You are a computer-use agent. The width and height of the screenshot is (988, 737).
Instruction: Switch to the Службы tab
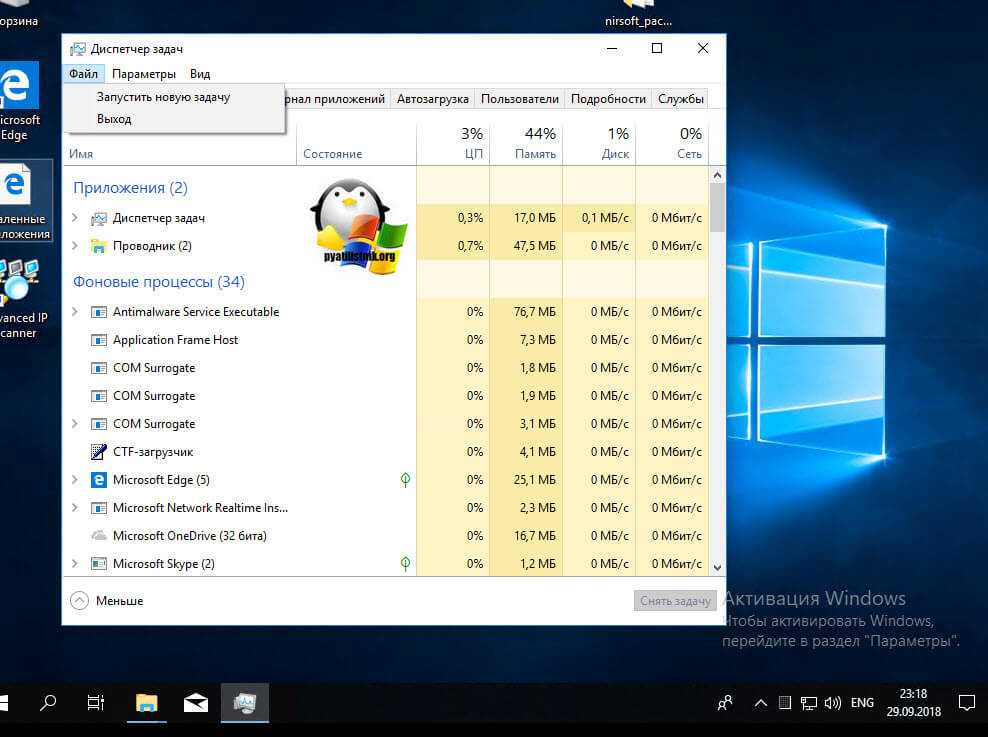[x=680, y=99]
